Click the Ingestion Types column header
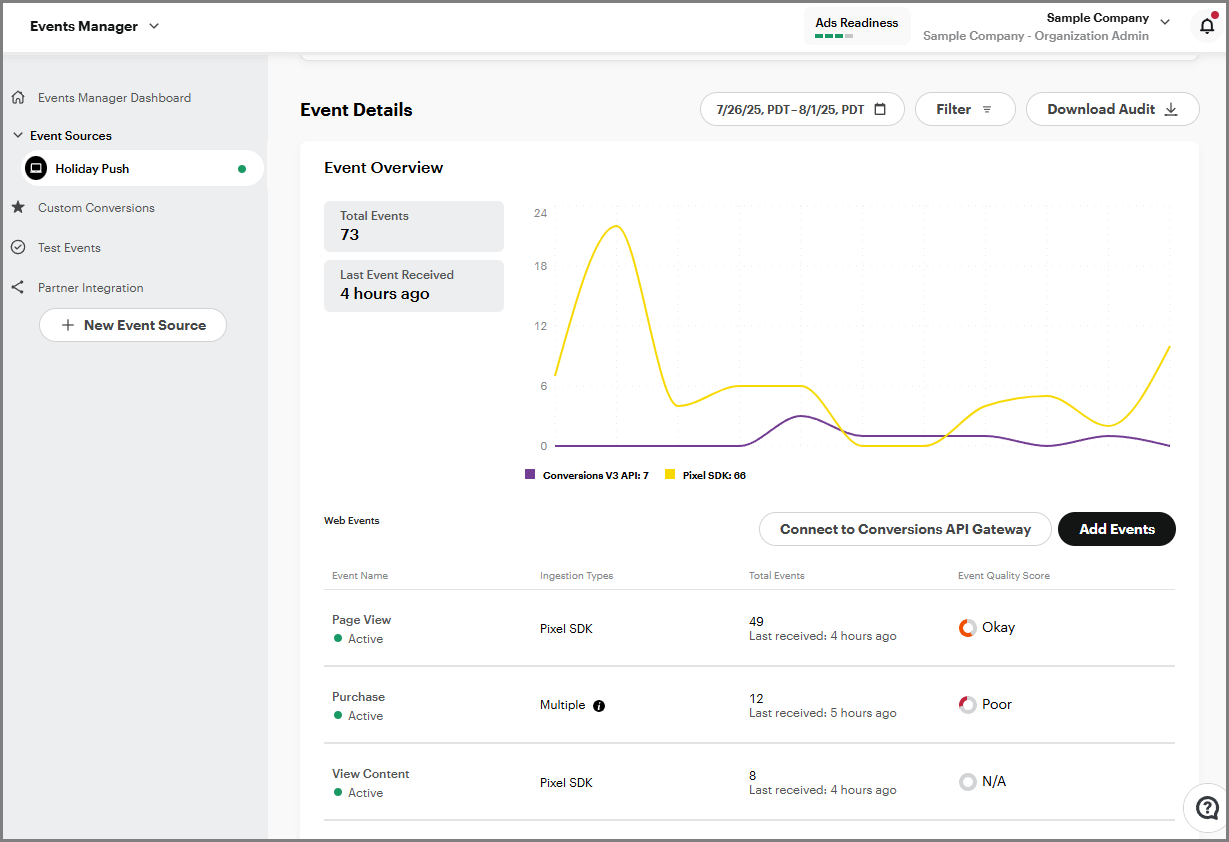 coord(576,576)
